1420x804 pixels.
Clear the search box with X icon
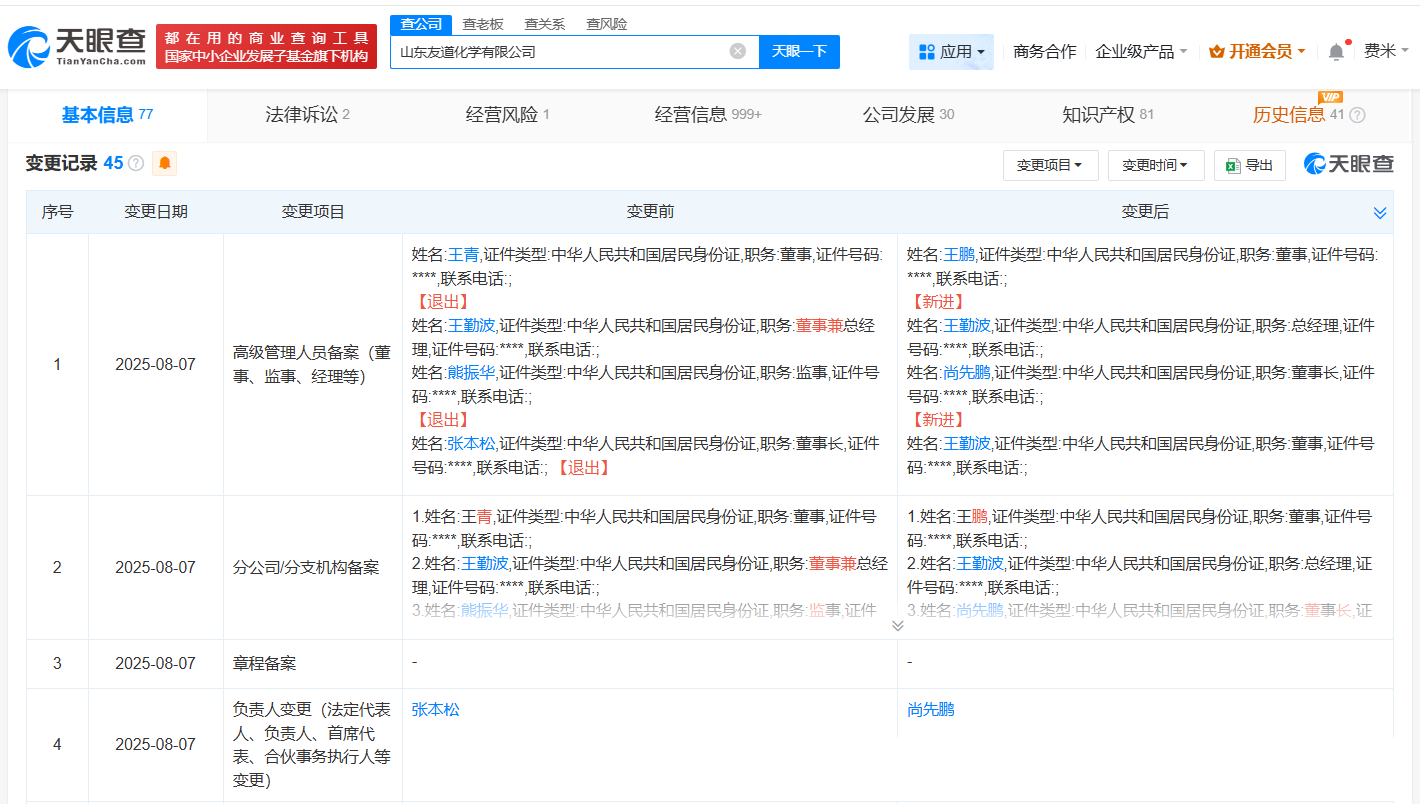737,51
